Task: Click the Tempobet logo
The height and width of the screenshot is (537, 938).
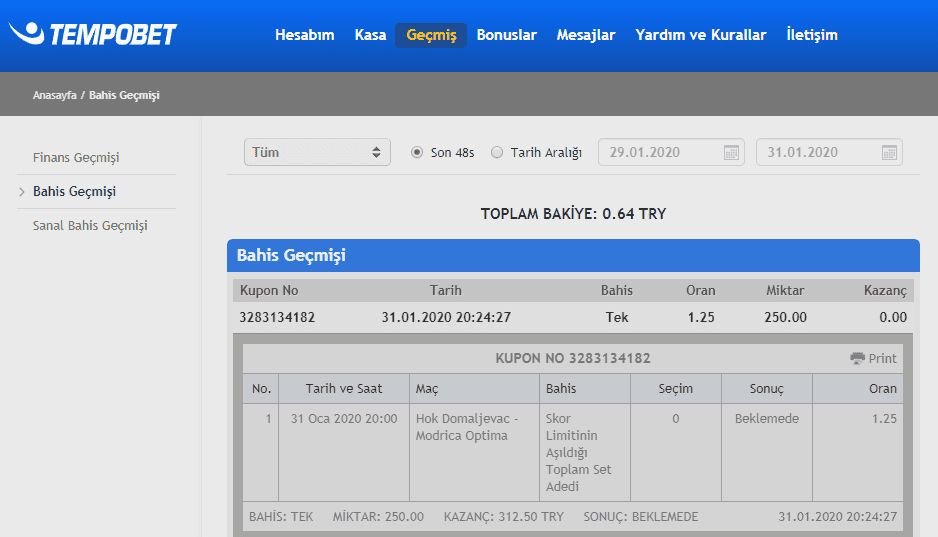Action: pos(93,34)
